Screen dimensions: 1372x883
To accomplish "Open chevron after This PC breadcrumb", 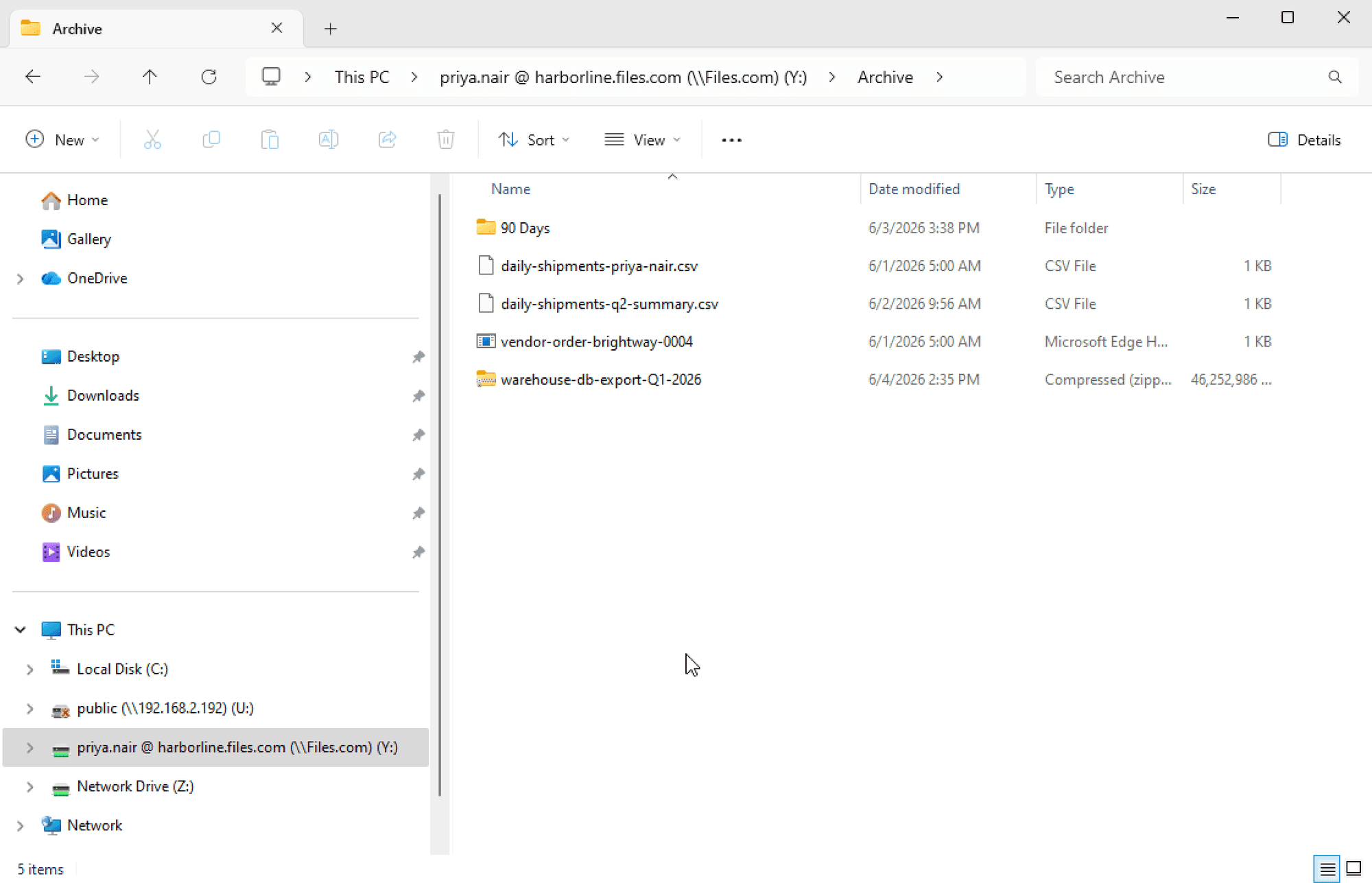I will [x=414, y=77].
